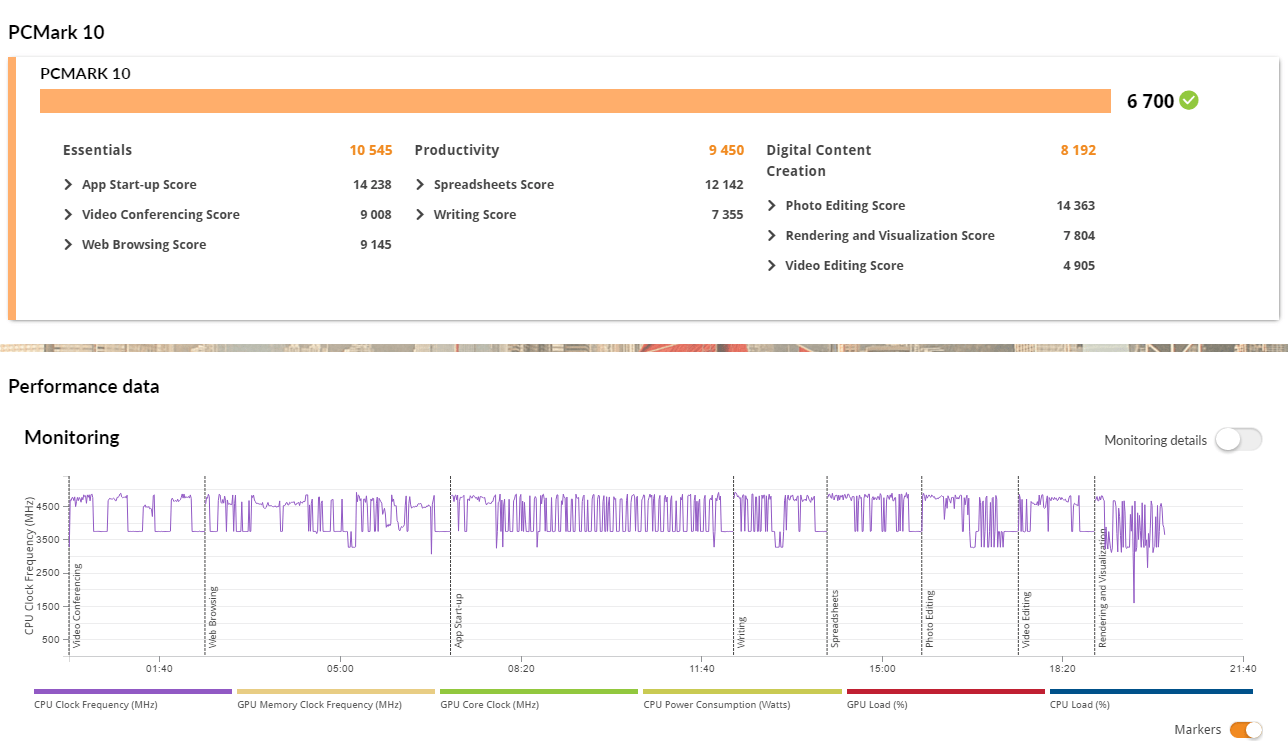
Task: Expand Writing Score chevron
Action: point(420,215)
